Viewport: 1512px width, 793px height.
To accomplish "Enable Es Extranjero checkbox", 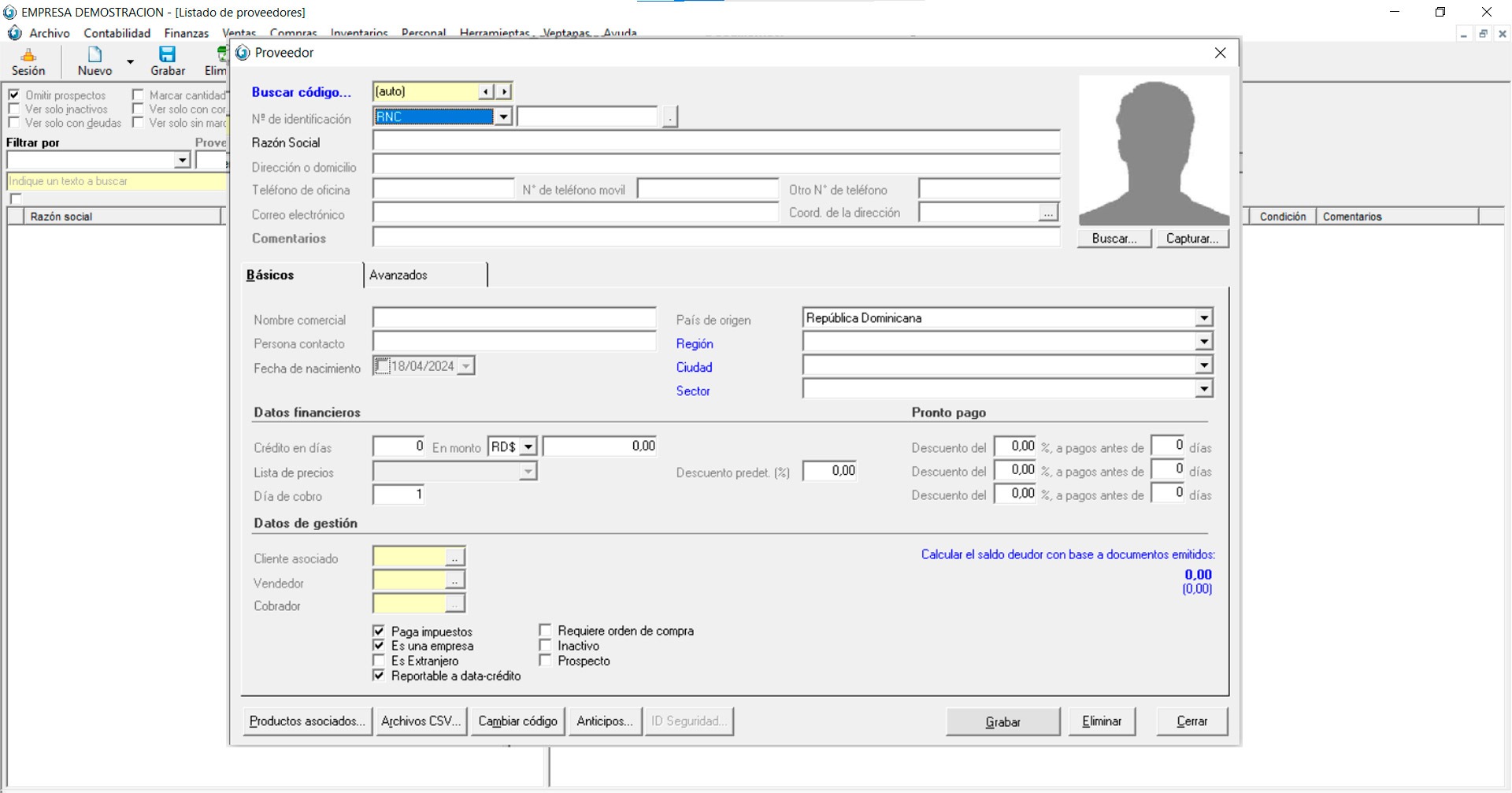I will [x=380, y=661].
